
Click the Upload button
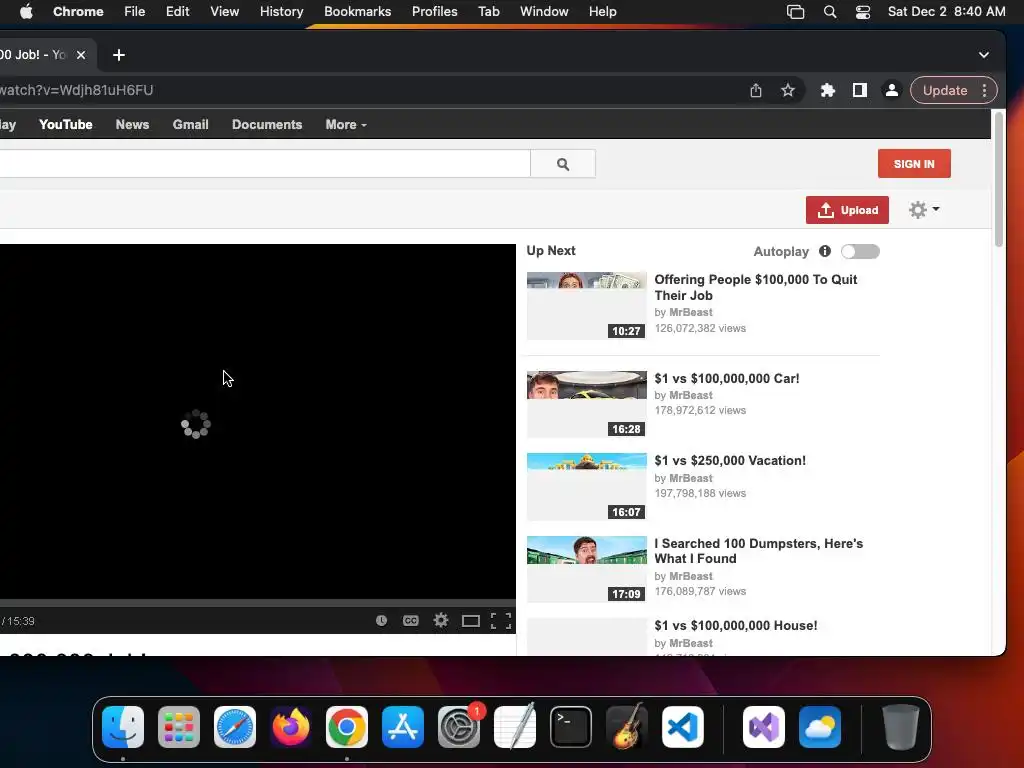point(847,210)
